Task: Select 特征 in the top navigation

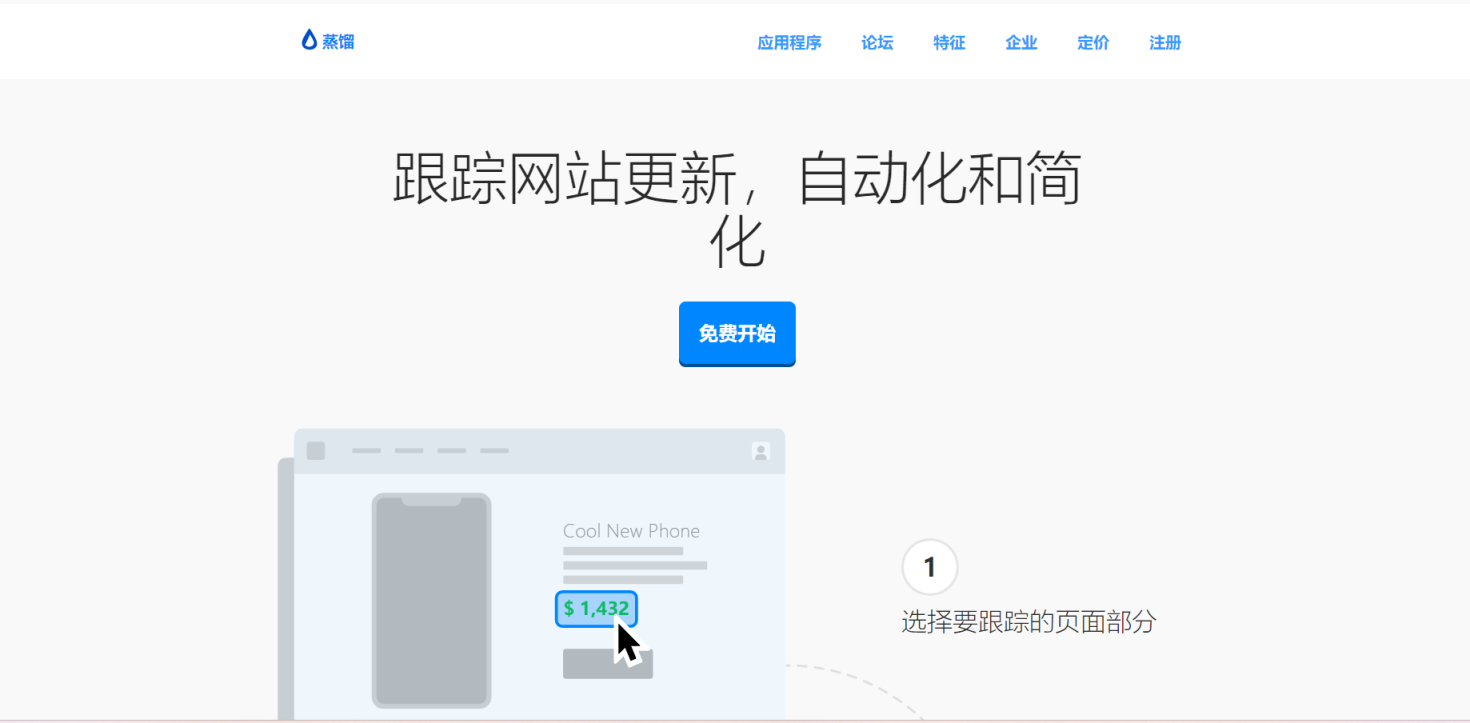Action: (x=948, y=43)
